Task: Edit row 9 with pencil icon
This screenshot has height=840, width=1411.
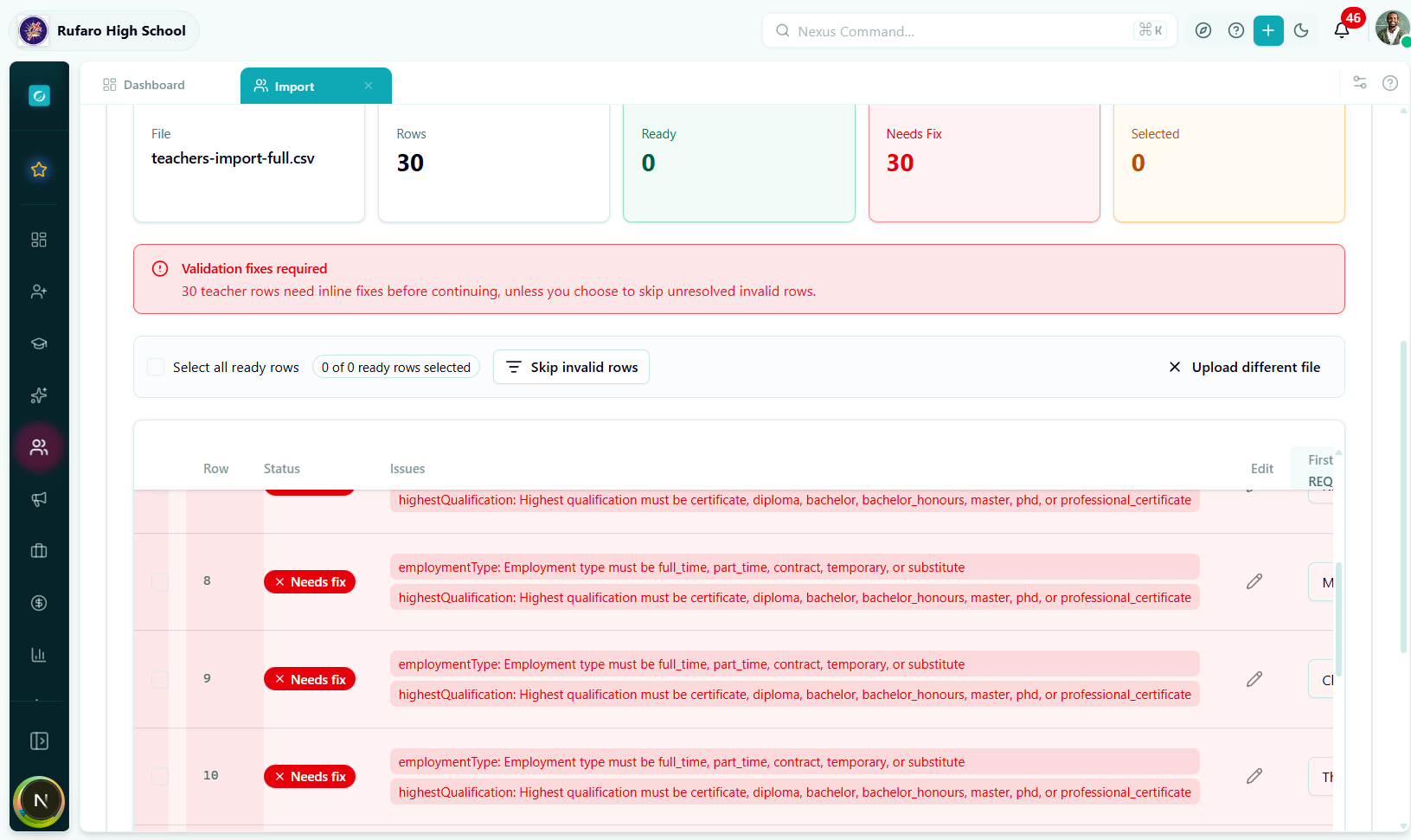Action: [1254, 679]
